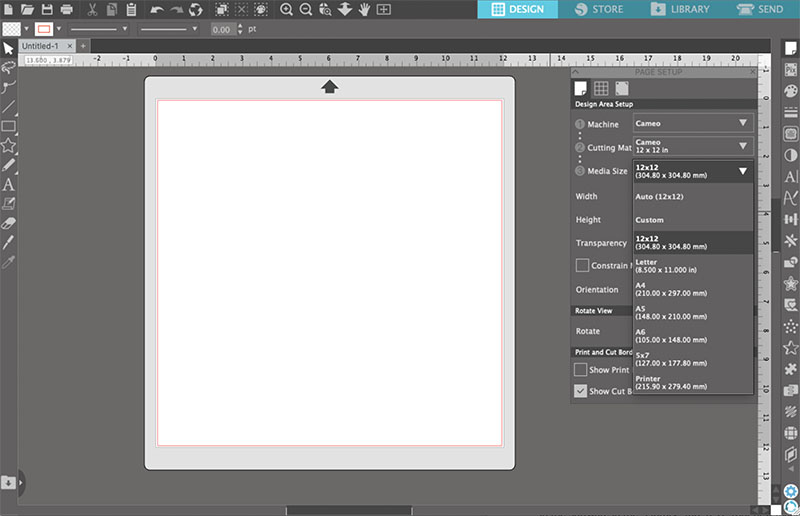Open Fill color palette panel icon
Image resolution: width=800 pixels, height=516 pixels.
(790, 91)
